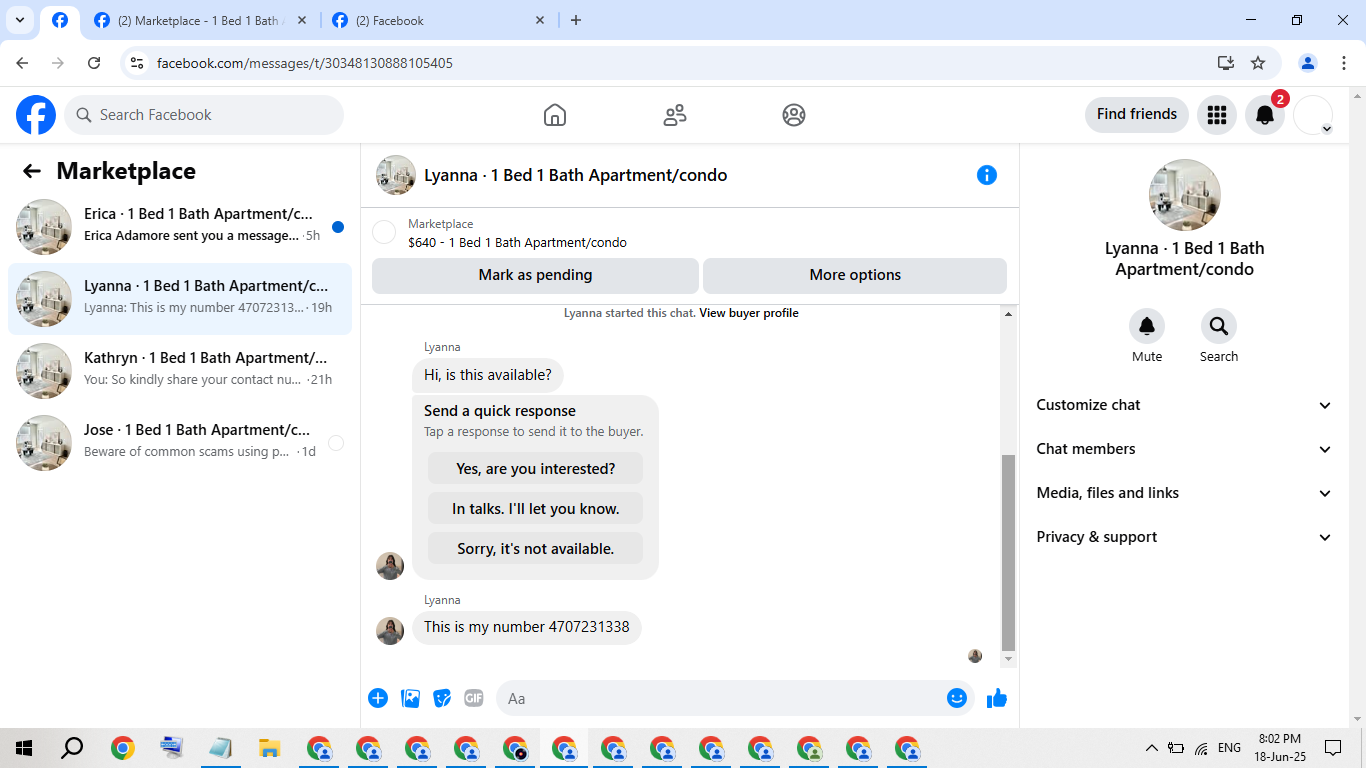Image resolution: width=1366 pixels, height=768 pixels.
Task: Click More options for the listing
Action: point(855,275)
